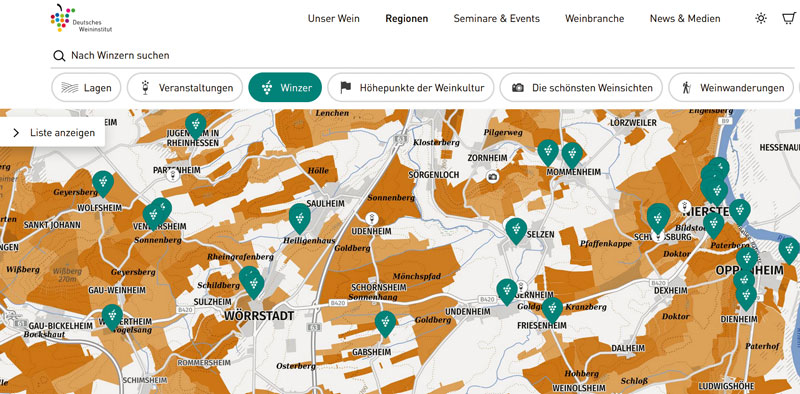800x394 pixels.
Task: Select winery pin at Vendersheim
Action: pyautogui.click(x=153, y=216)
